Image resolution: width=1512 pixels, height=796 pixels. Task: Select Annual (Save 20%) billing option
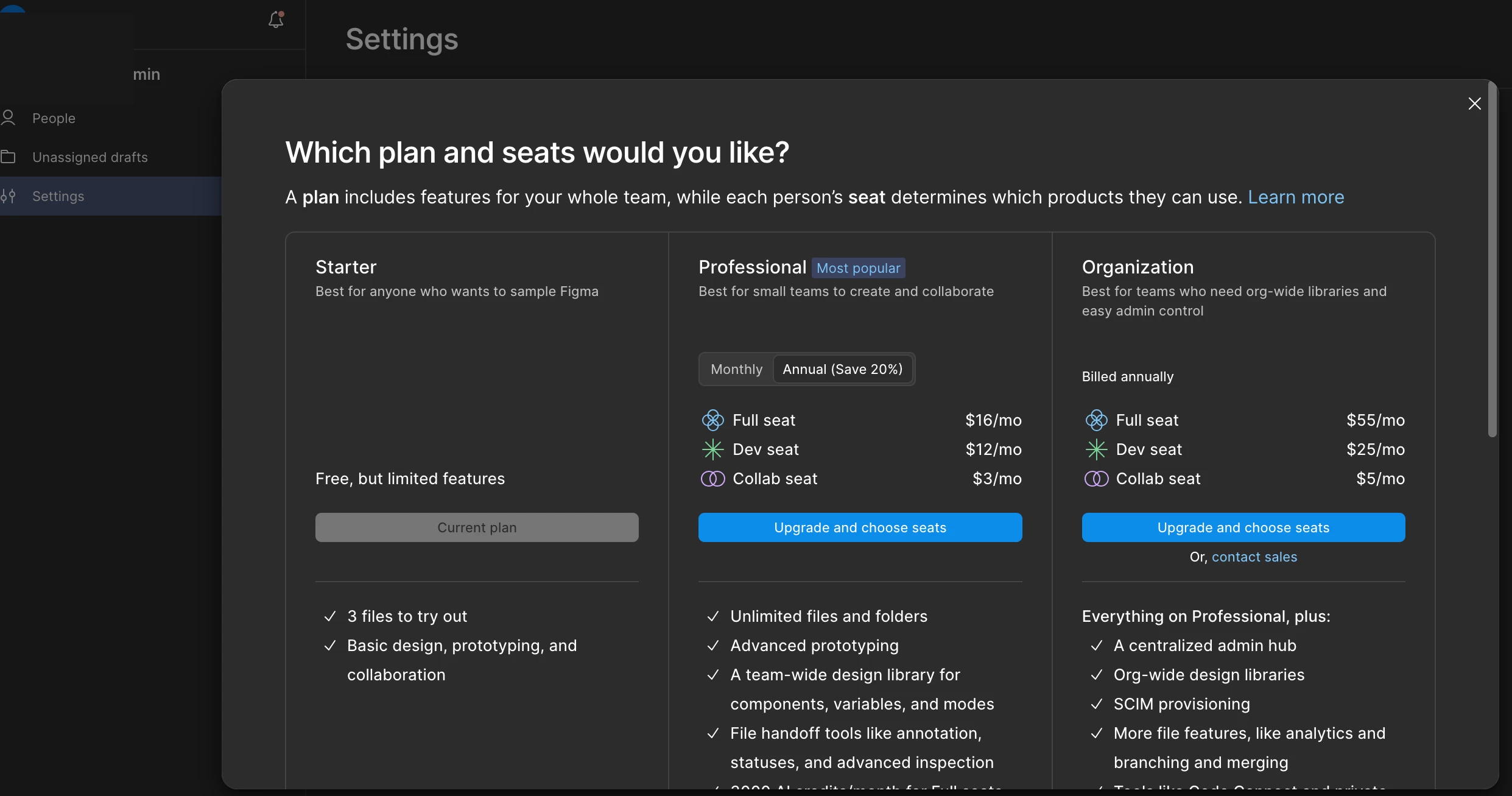point(842,369)
